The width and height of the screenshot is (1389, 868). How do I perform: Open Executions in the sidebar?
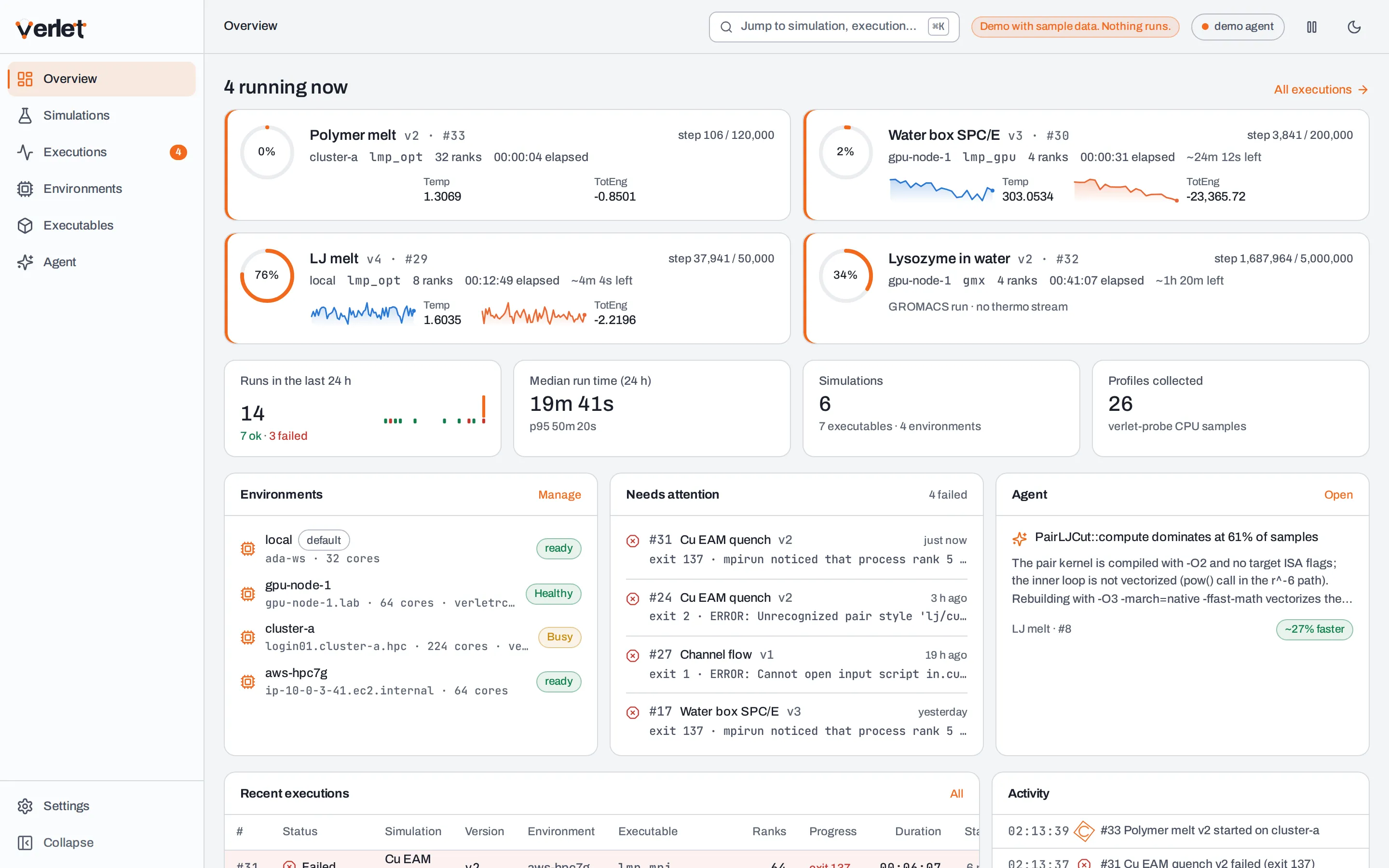[102, 152]
